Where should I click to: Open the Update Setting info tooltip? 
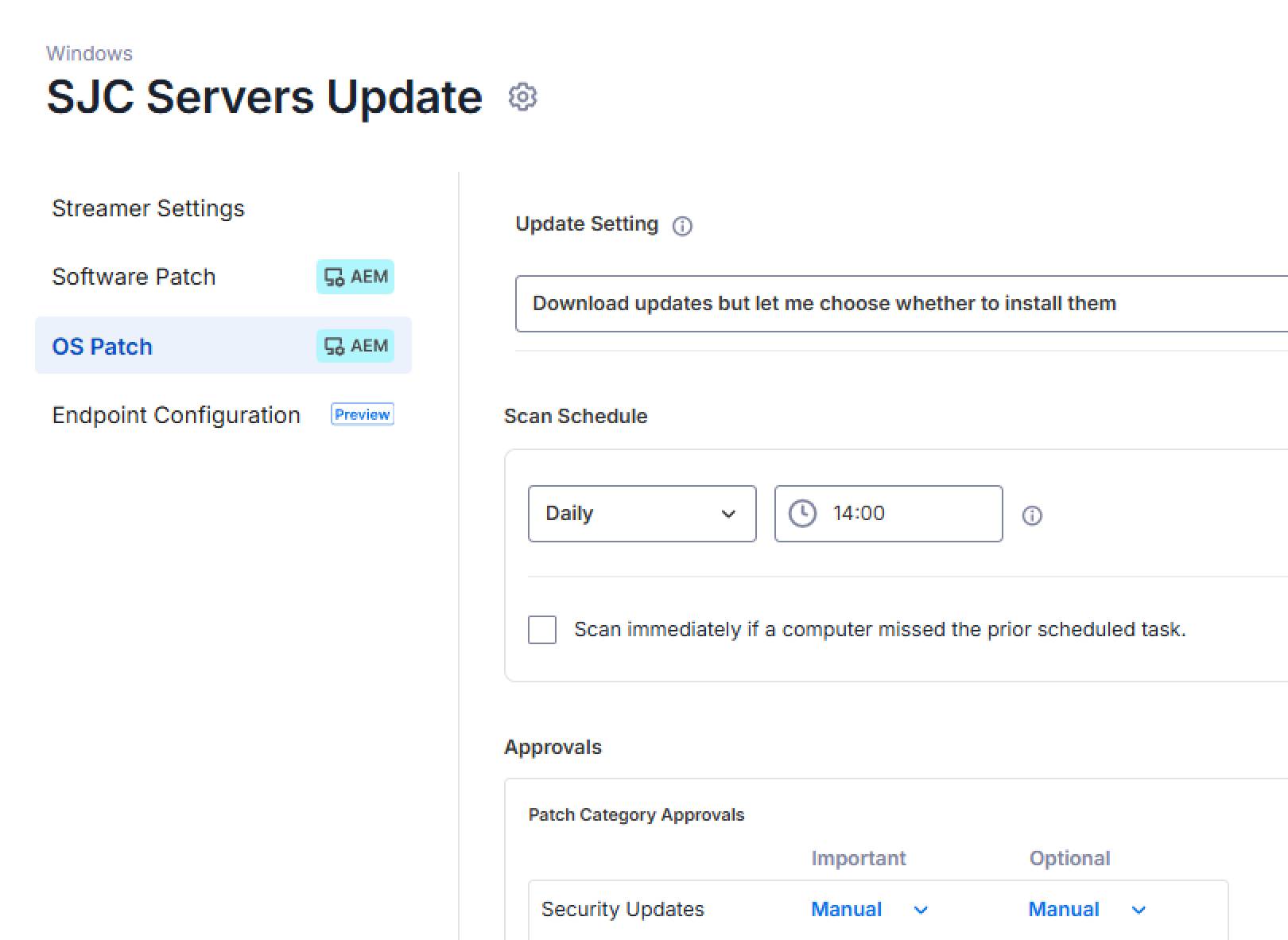682,226
